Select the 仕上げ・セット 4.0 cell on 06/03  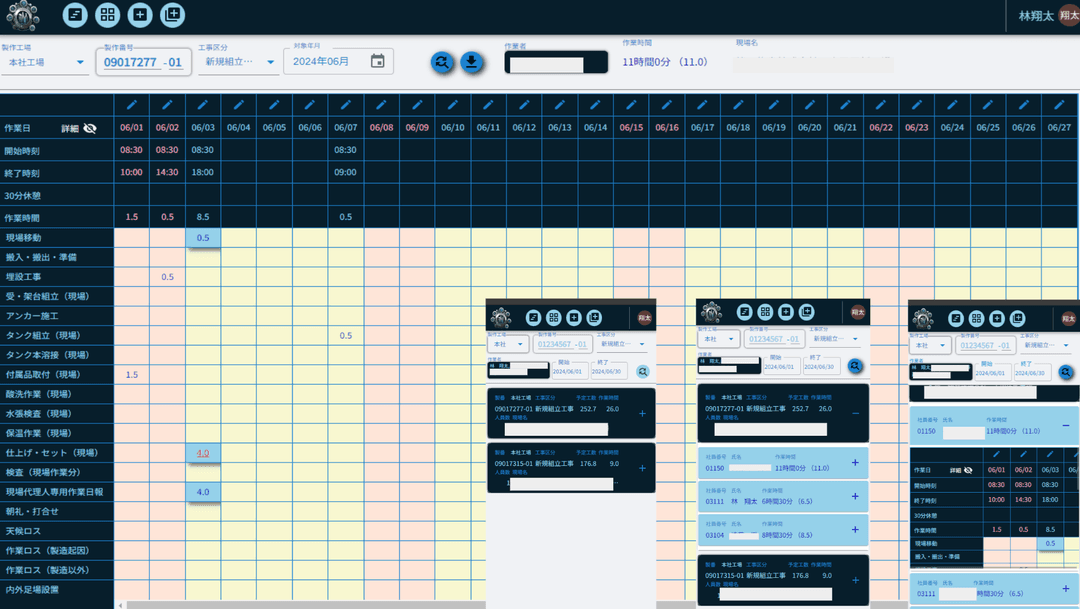(202, 453)
